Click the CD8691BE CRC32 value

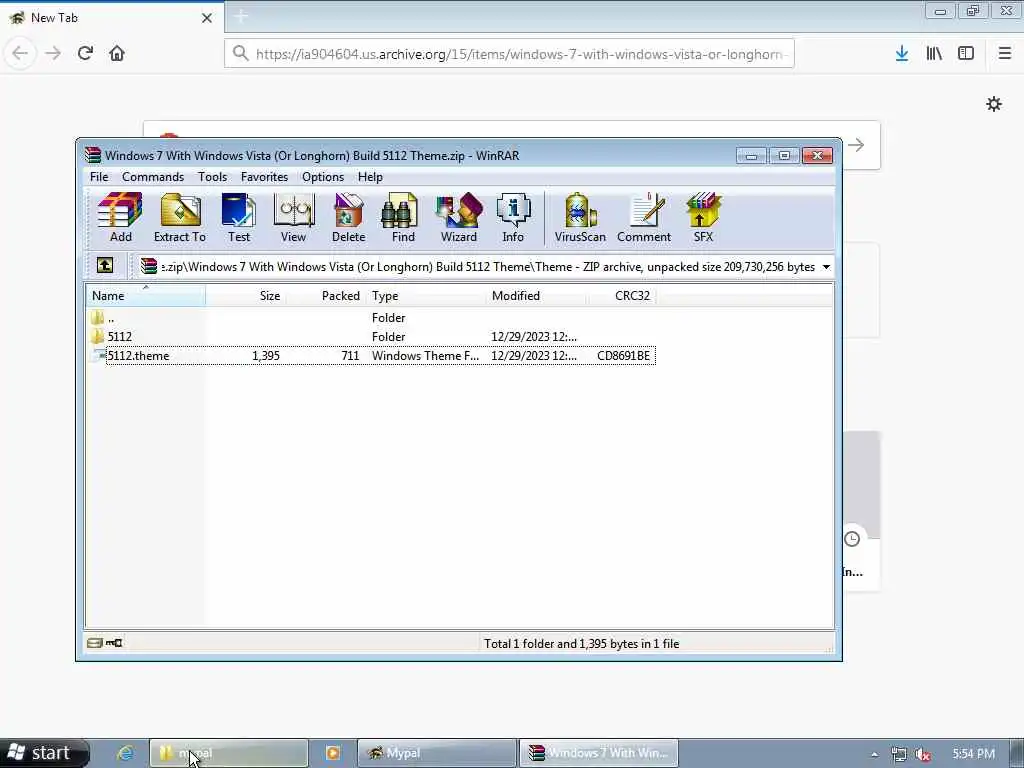623,356
